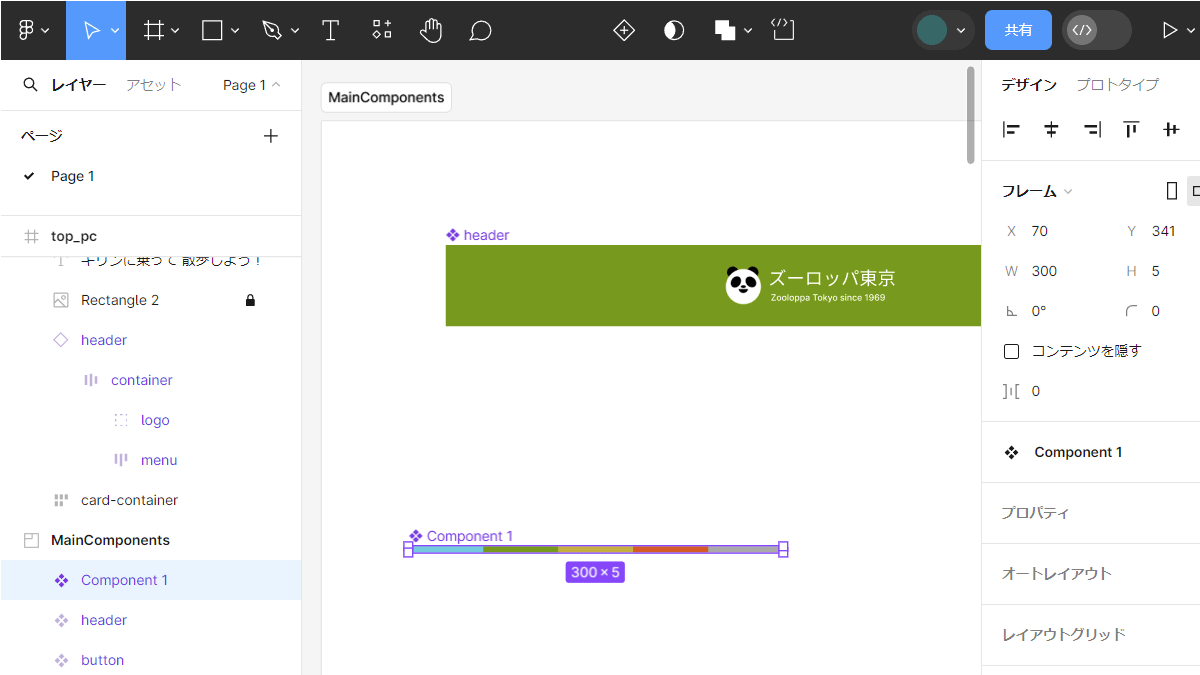Switch to the レイヤー tab
The image size is (1200, 675).
(x=79, y=85)
